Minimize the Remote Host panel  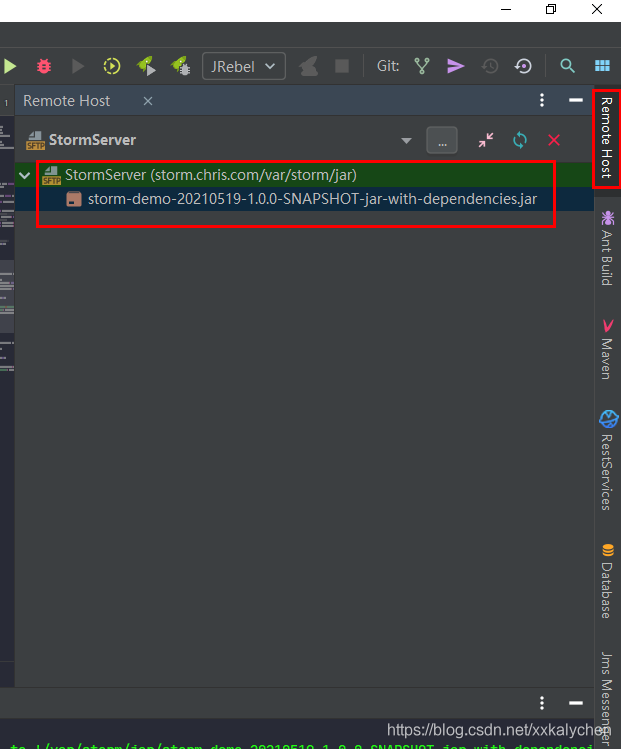point(576,100)
